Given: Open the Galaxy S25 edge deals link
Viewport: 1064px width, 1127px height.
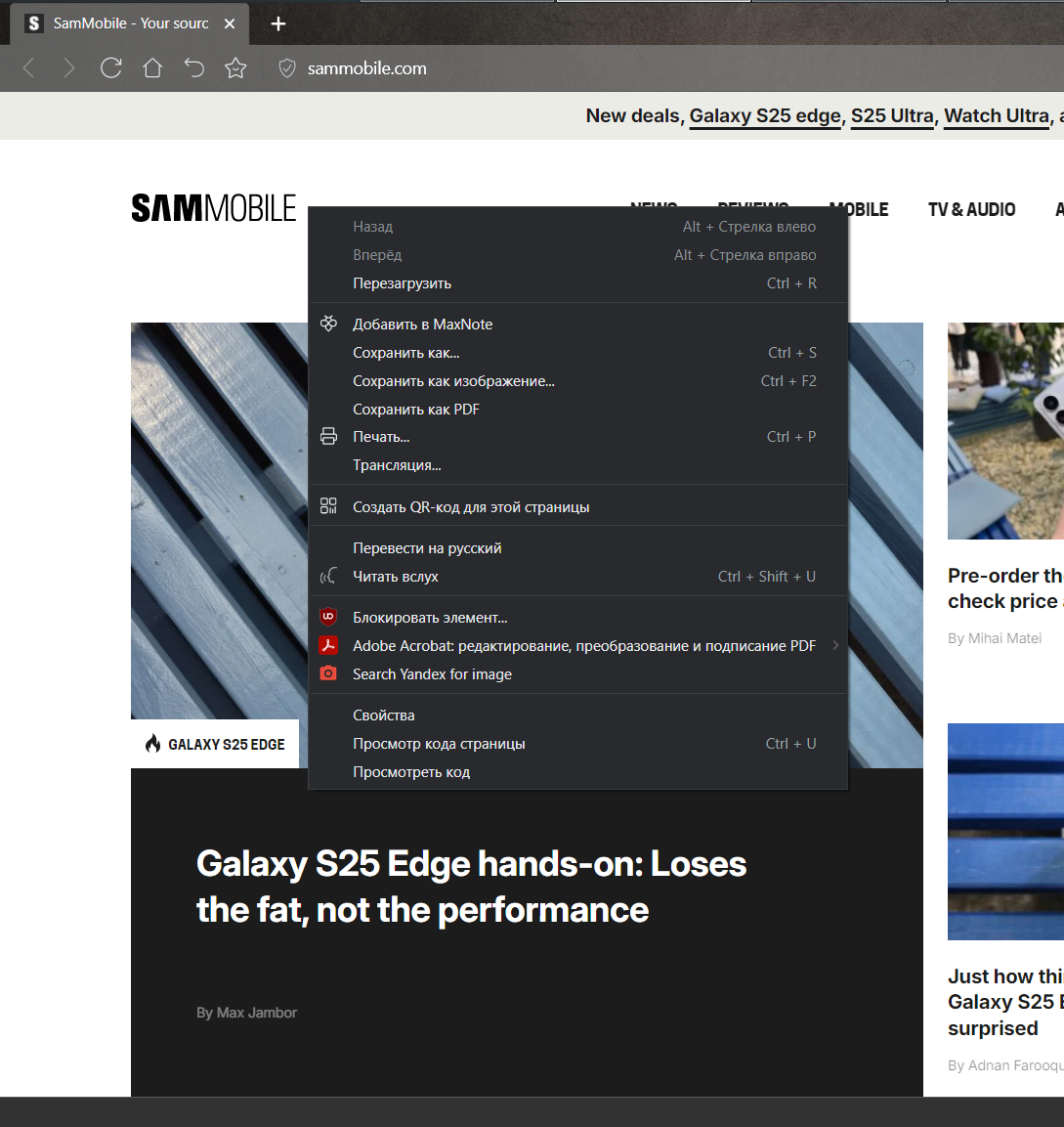Looking at the screenshot, I should [765, 115].
